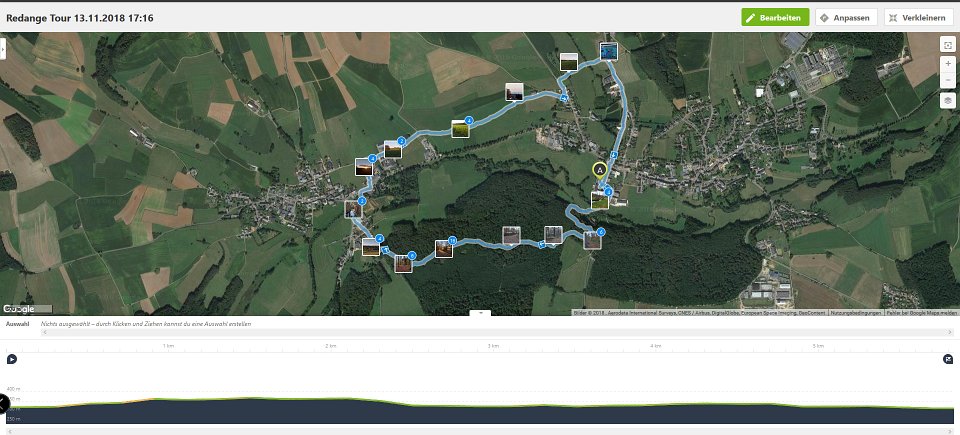This screenshot has height=435, width=960.
Task: Click the '3 km' distance axis label
Action: [493, 346]
